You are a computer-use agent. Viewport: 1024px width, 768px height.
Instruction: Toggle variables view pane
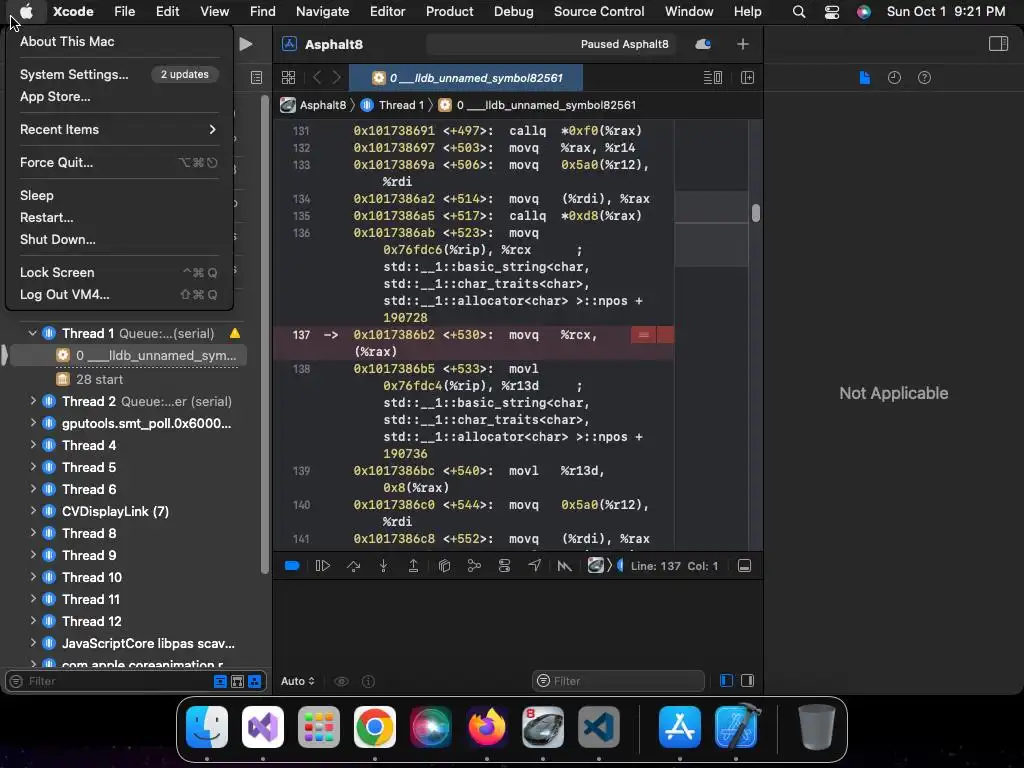coord(726,680)
